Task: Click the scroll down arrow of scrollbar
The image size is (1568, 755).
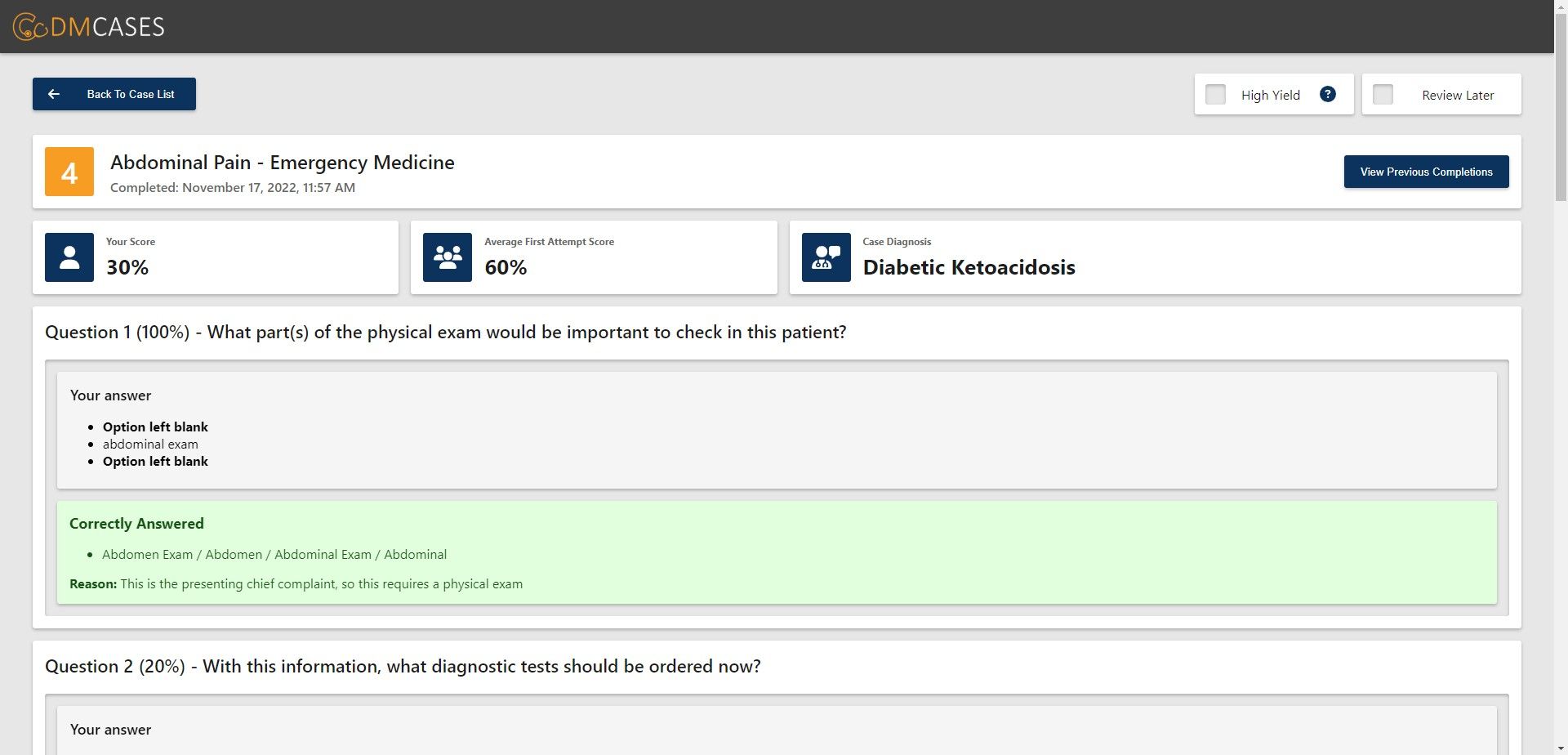Action: pyautogui.click(x=1561, y=748)
